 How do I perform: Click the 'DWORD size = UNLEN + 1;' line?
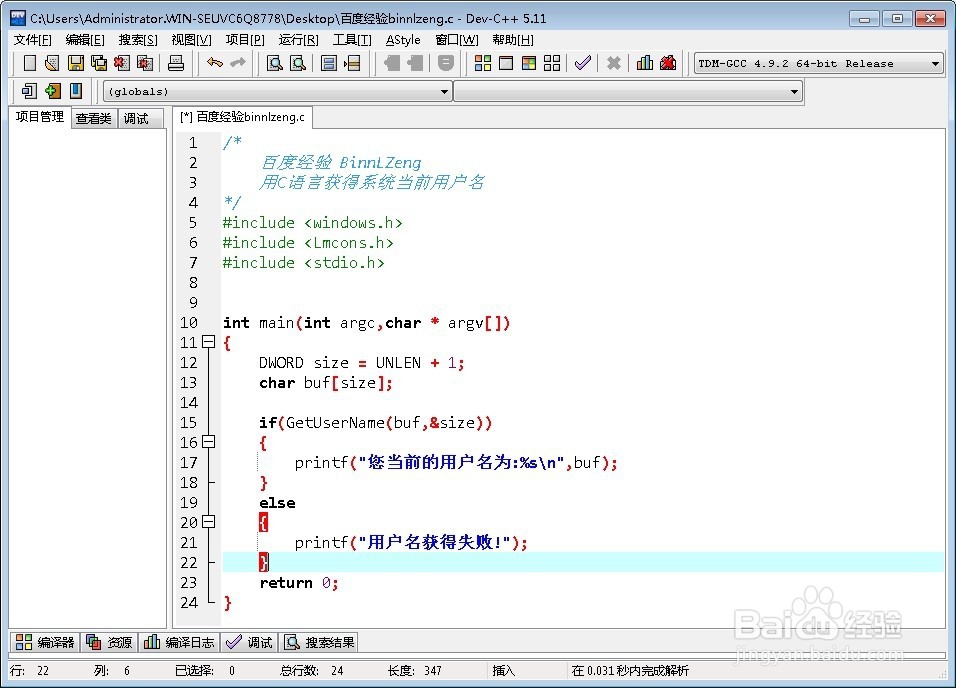pyautogui.click(x=362, y=363)
